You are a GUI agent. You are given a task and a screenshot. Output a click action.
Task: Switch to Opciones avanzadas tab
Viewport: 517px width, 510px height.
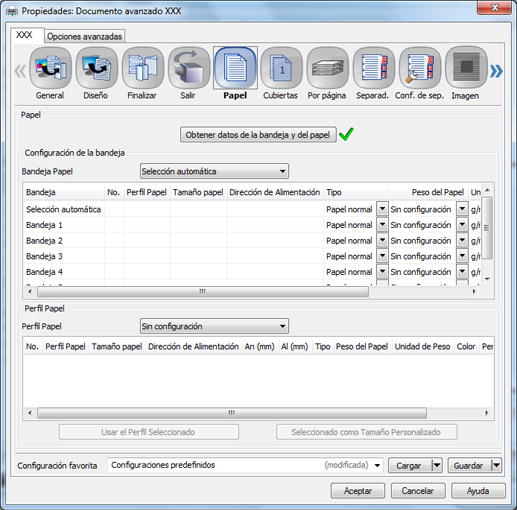84,36
